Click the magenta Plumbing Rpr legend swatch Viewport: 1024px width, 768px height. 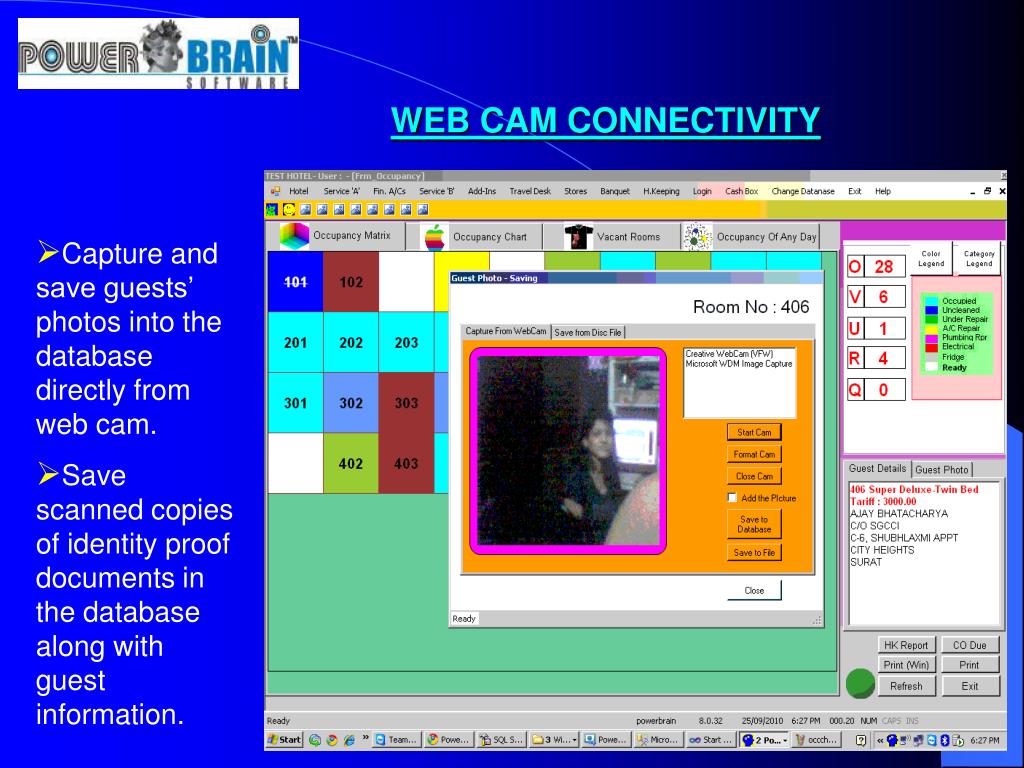point(932,338)
